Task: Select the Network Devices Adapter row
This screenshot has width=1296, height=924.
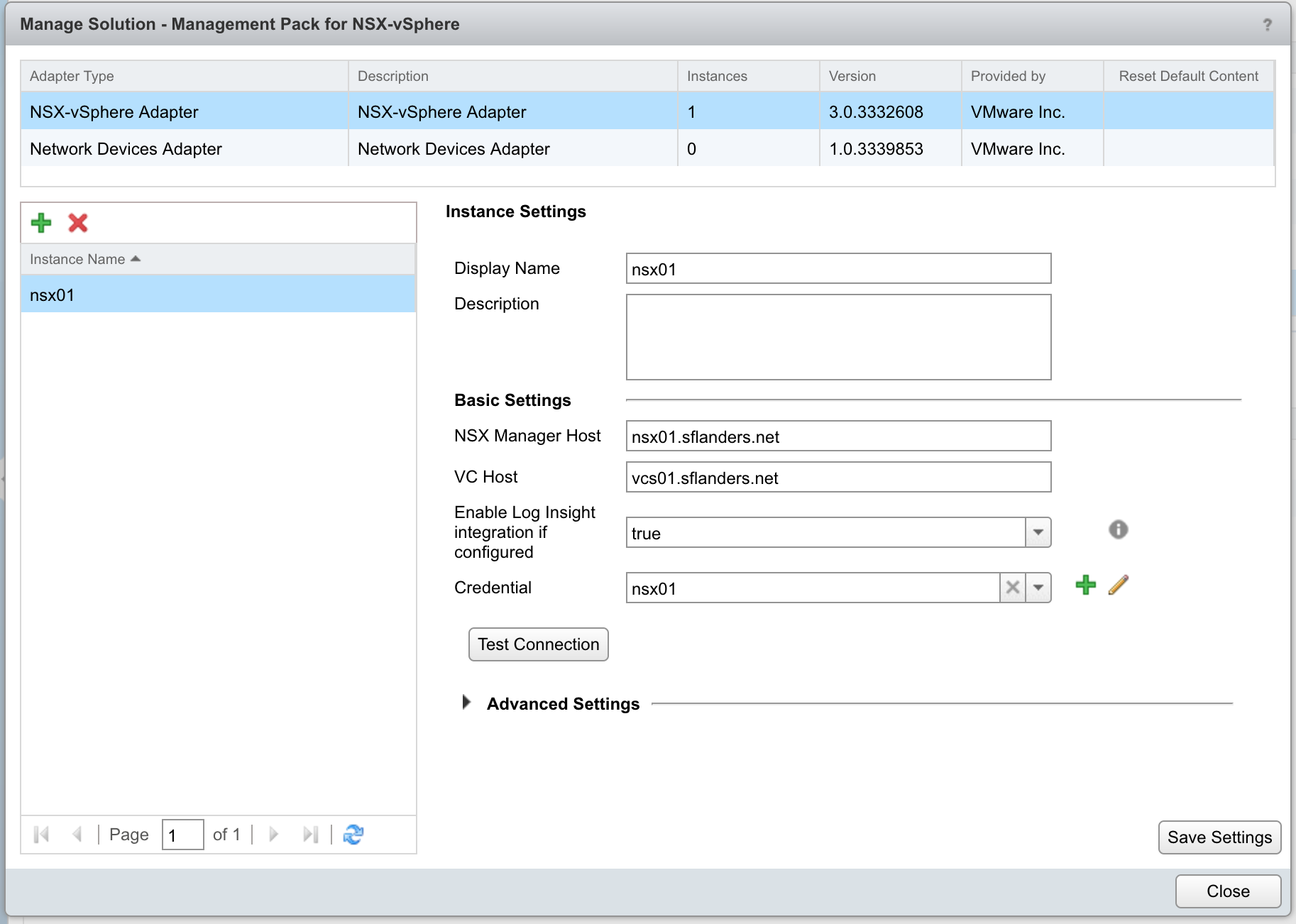Action: [126, 149]
